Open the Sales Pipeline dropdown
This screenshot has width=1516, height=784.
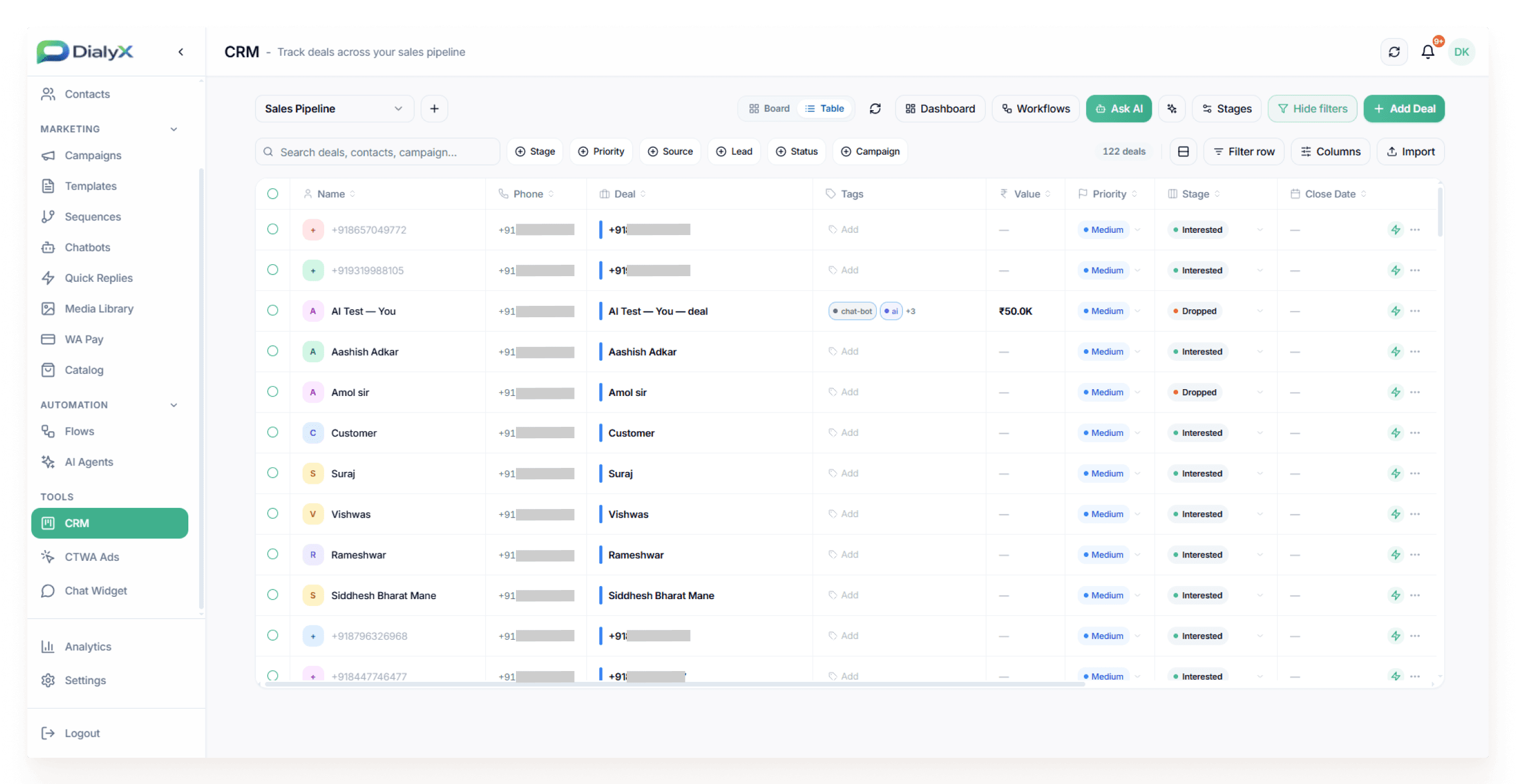334,109
